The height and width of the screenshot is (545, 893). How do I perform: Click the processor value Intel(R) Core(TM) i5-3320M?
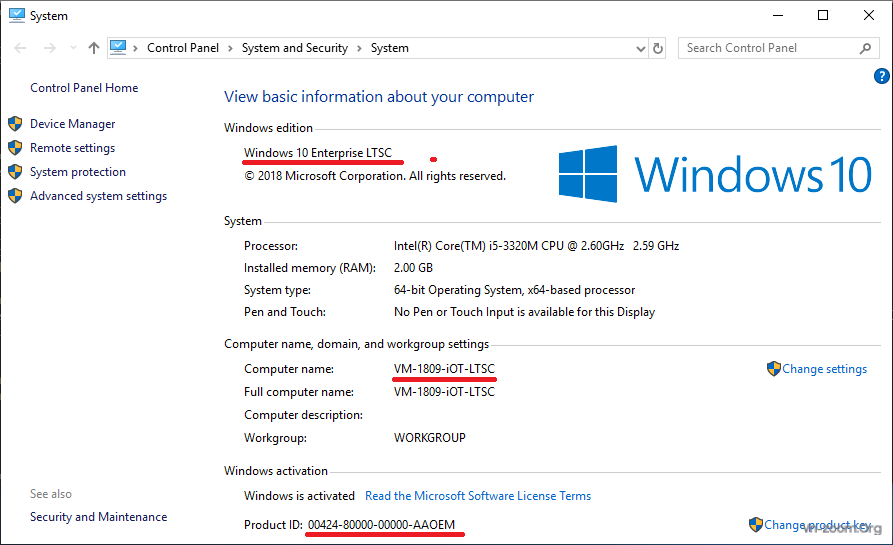coord(536,246)
